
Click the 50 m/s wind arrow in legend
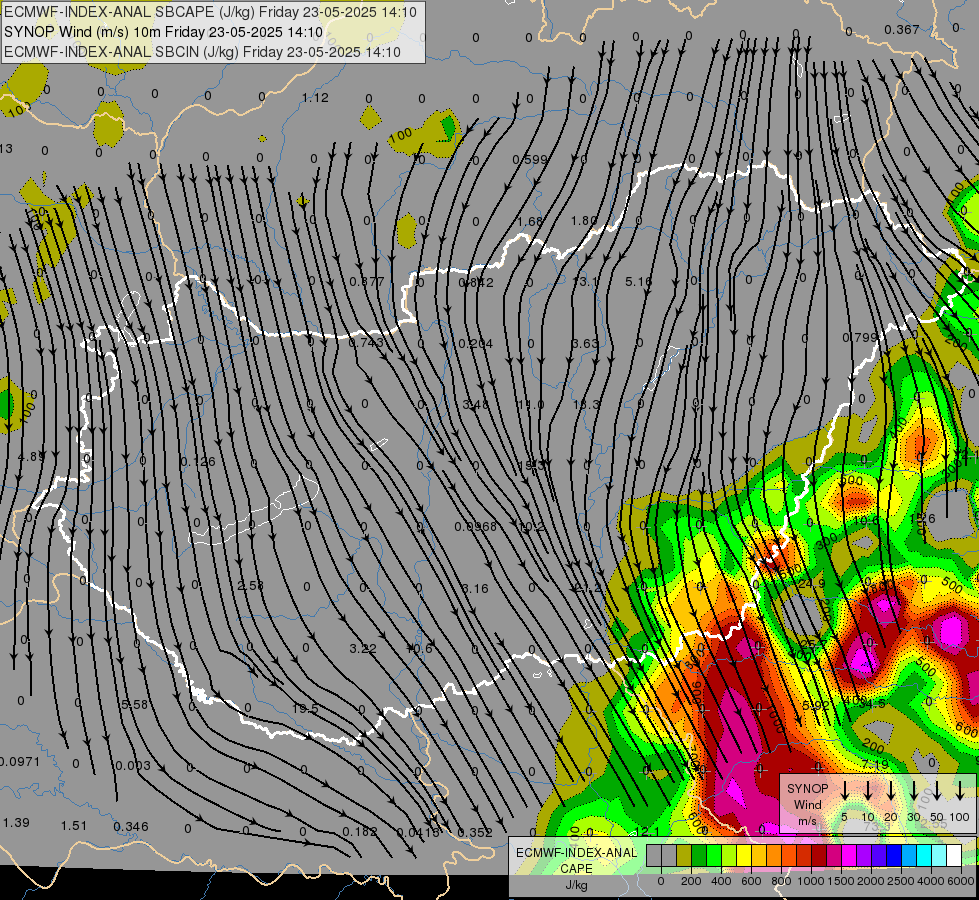pos(937,791)
